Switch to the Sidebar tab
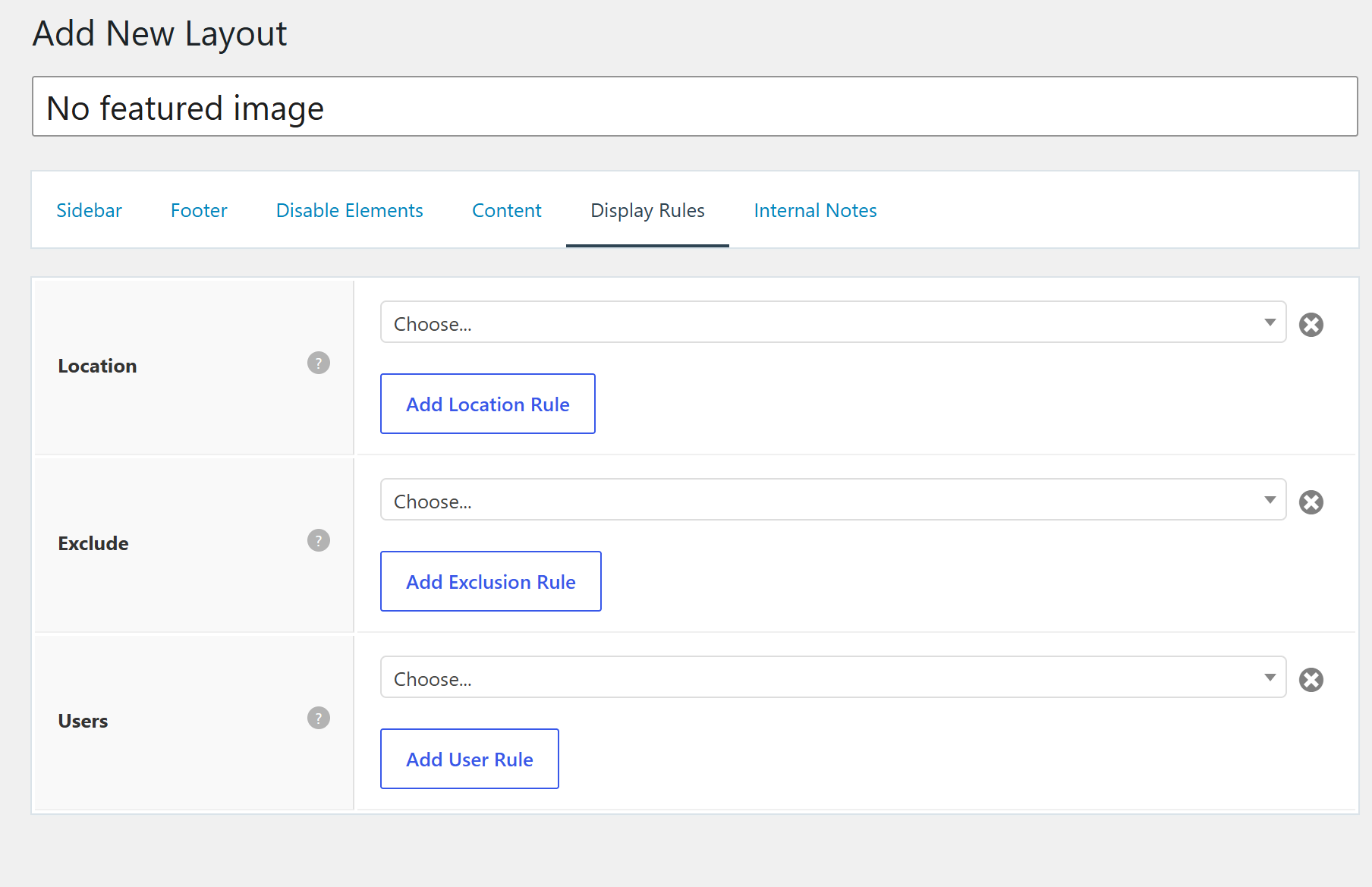Screen dimensions: 1372x887 pos(89,211)
